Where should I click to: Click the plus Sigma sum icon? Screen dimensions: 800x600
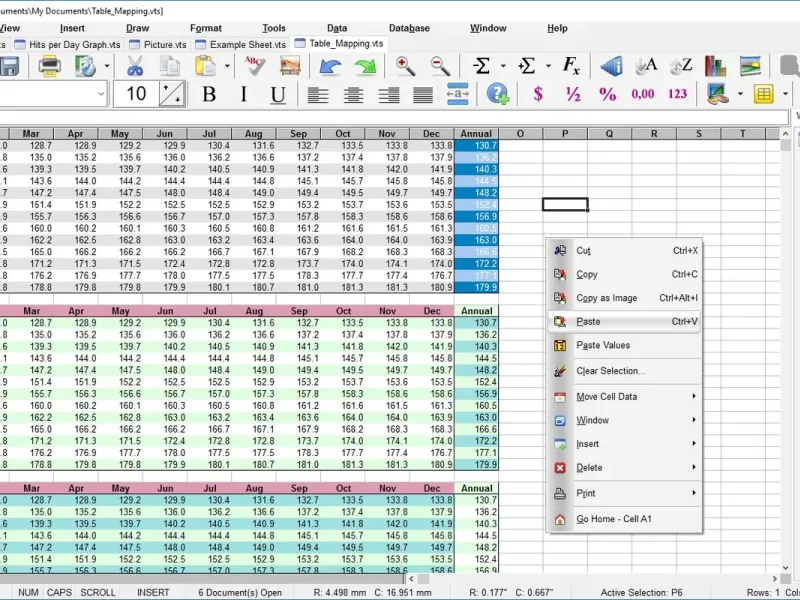click(526, 66)
